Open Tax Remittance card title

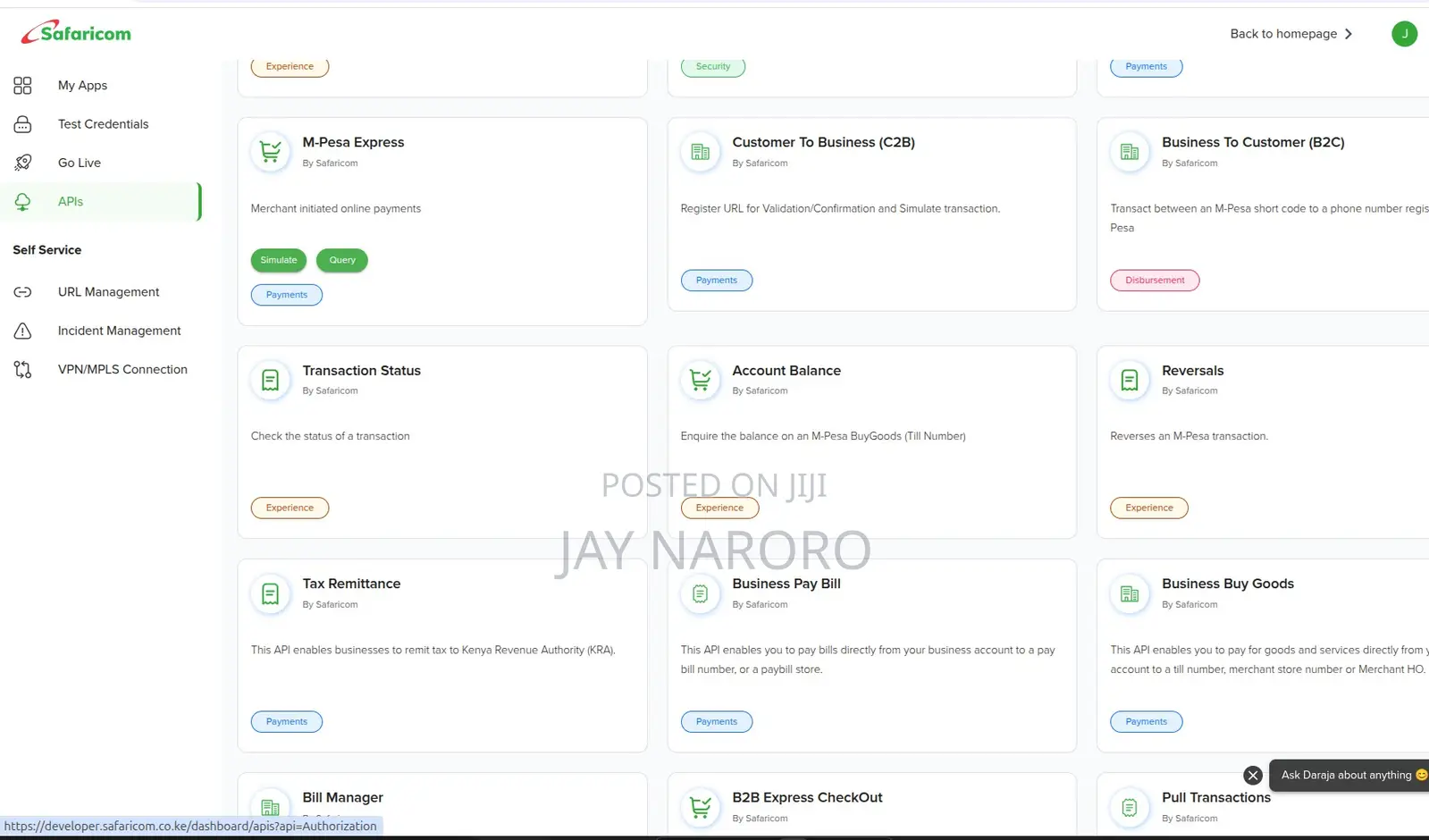coord(351,584)
